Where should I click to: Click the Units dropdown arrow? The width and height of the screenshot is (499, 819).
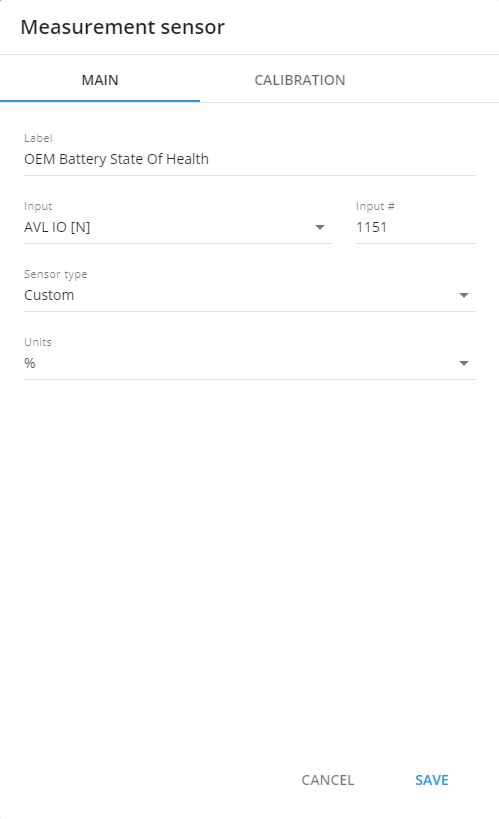coord(463,363)
